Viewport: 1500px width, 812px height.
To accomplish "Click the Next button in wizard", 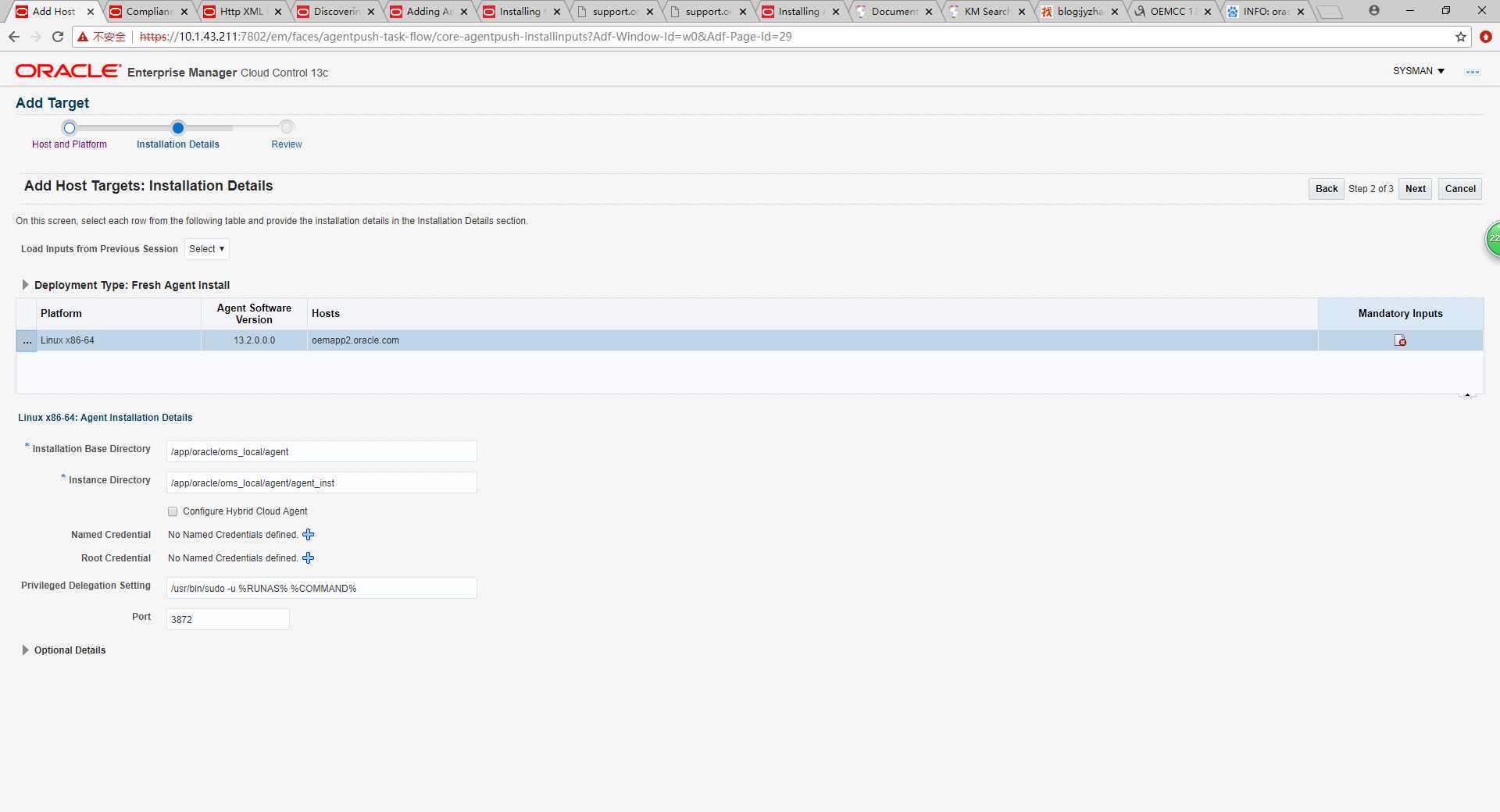I will (x=1415, y=189).
